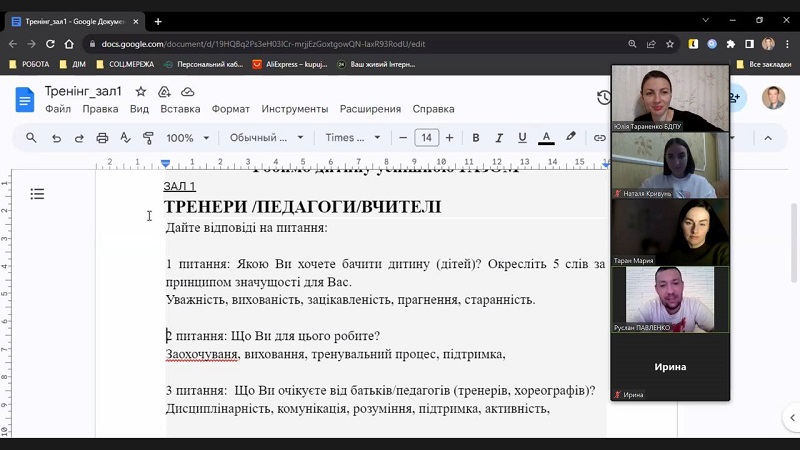Open the РОБОТА bookmarks folder
Image resolution: width=800 pixels, height=450 pixels.
click(x=30, y=64)
